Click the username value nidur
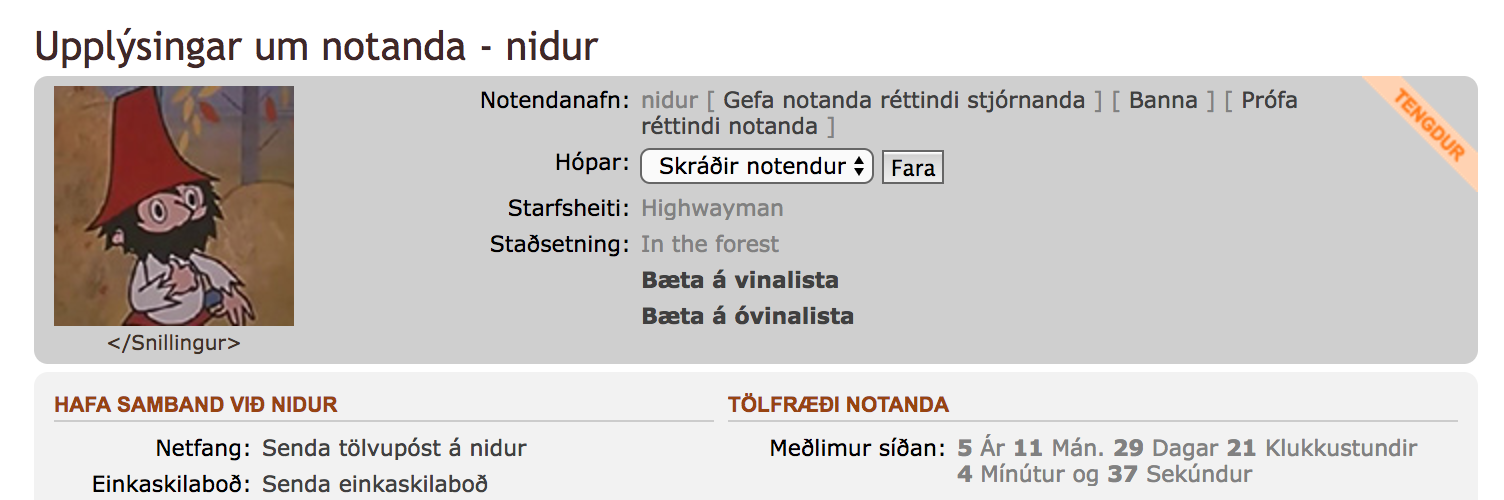Viewport: 1504px width, 500px height. click(669, 100)
